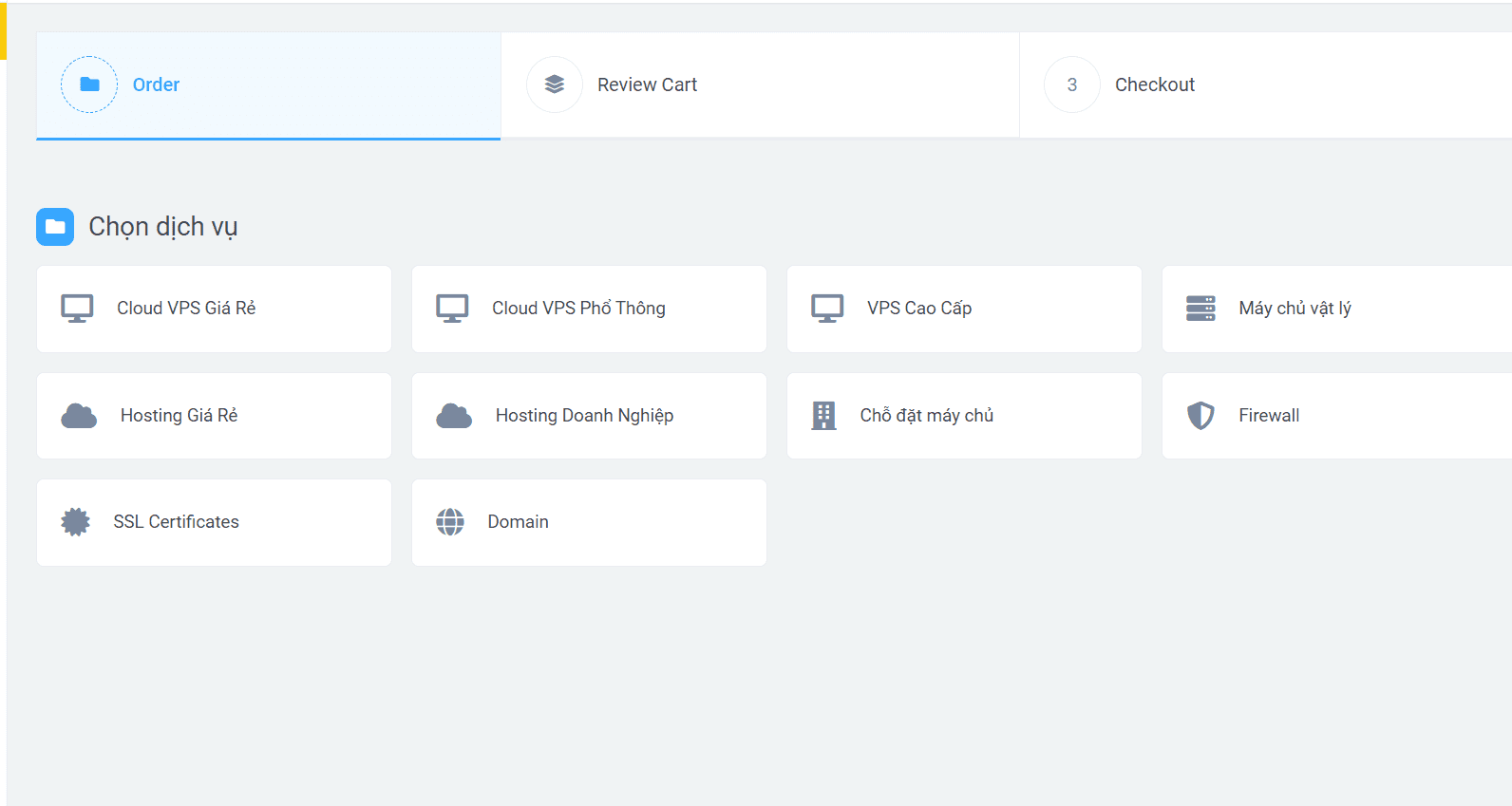The image size is (1512, 806).
Task: Switch to the Review Cart step
Action: [647, 84]
